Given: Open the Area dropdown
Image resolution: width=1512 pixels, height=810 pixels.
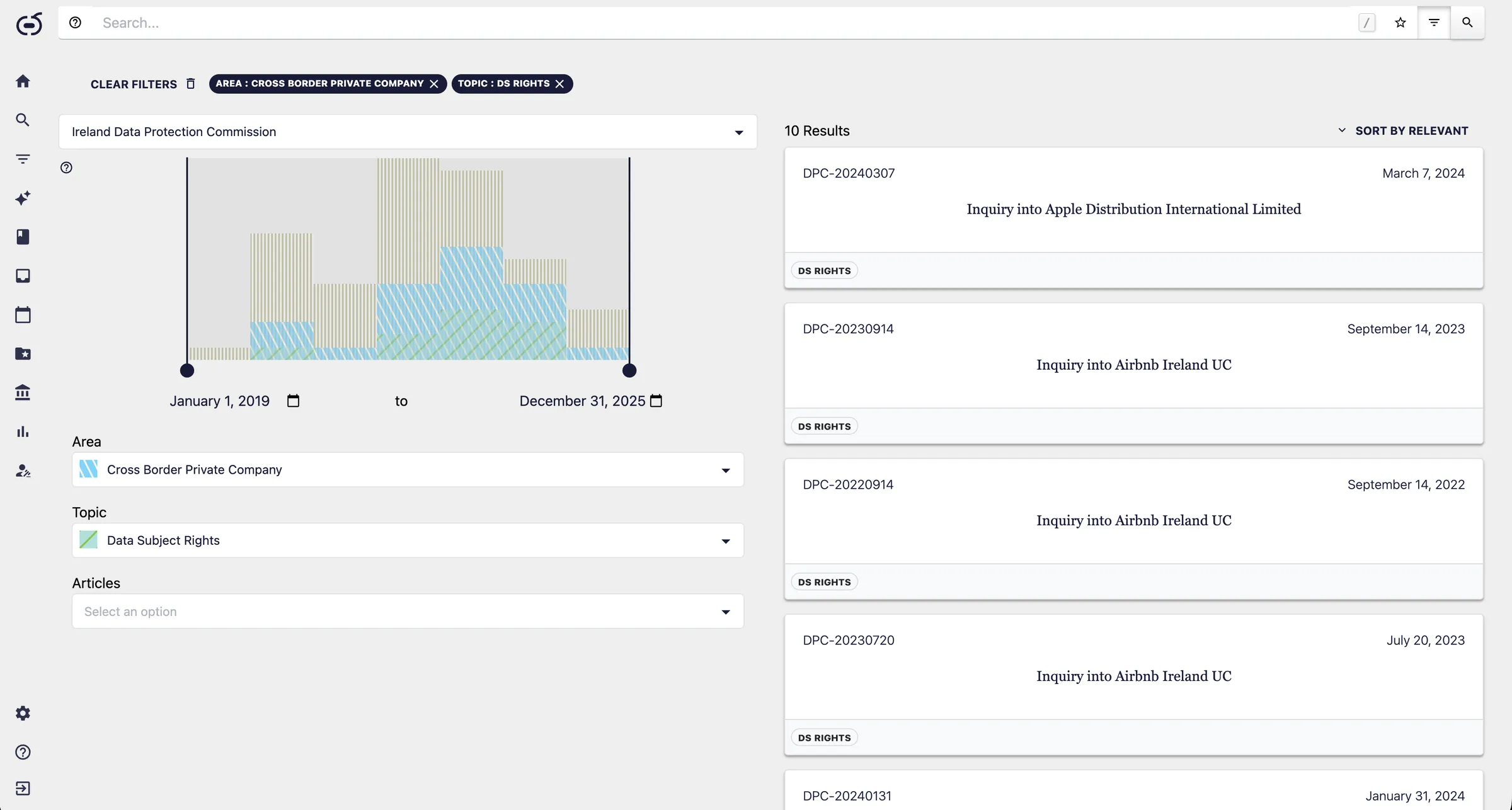Looking at the screenshot, I should pyautogui.click(x=408, y=469).
